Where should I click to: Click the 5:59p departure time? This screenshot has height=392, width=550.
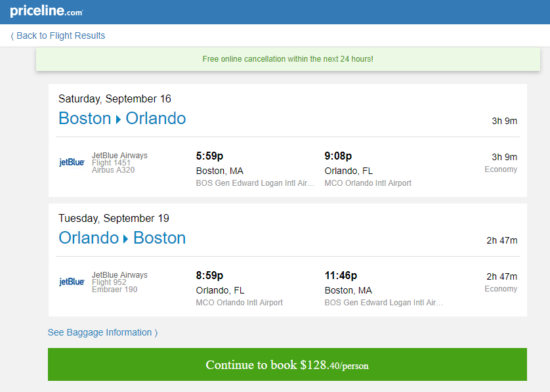(209, 156)
